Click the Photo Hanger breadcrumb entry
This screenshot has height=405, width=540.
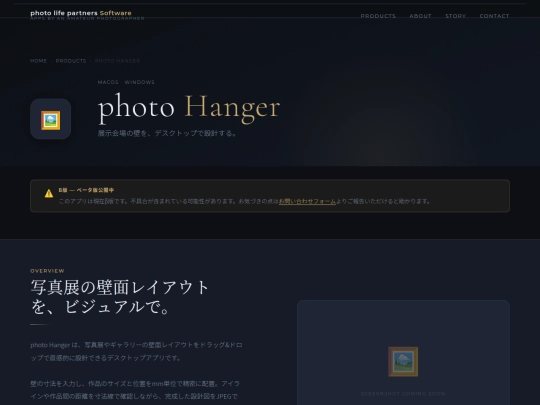pyautogui.click(x=117, y=61)
